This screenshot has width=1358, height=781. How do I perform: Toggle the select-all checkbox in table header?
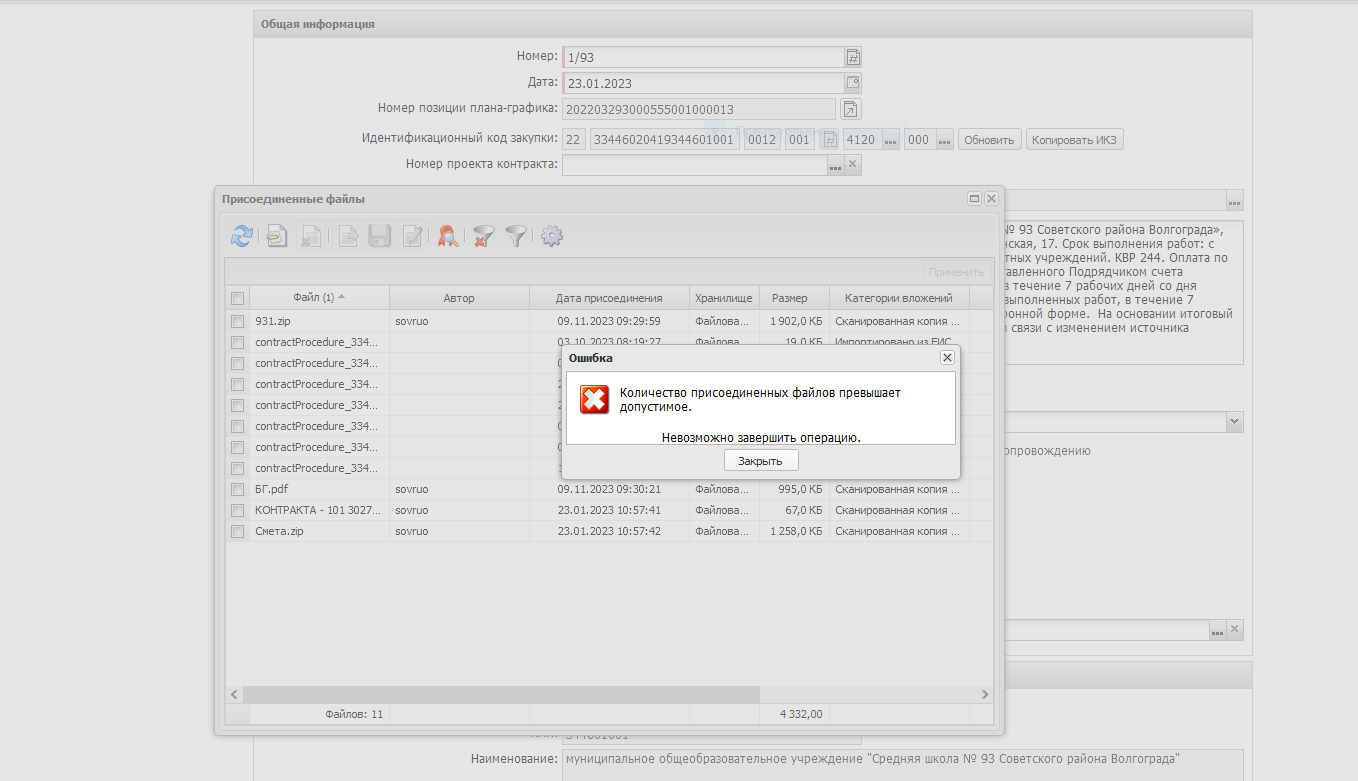[238, 298]
